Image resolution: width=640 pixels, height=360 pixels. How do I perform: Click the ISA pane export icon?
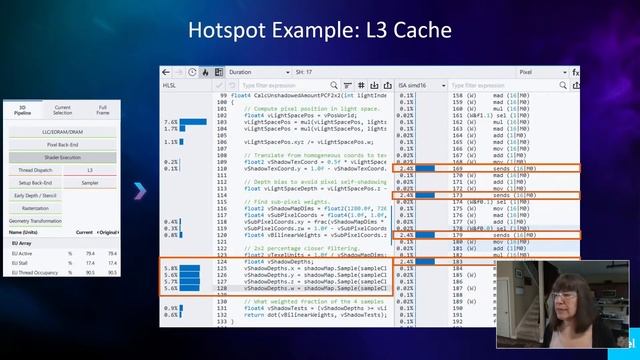click(576, 85)
